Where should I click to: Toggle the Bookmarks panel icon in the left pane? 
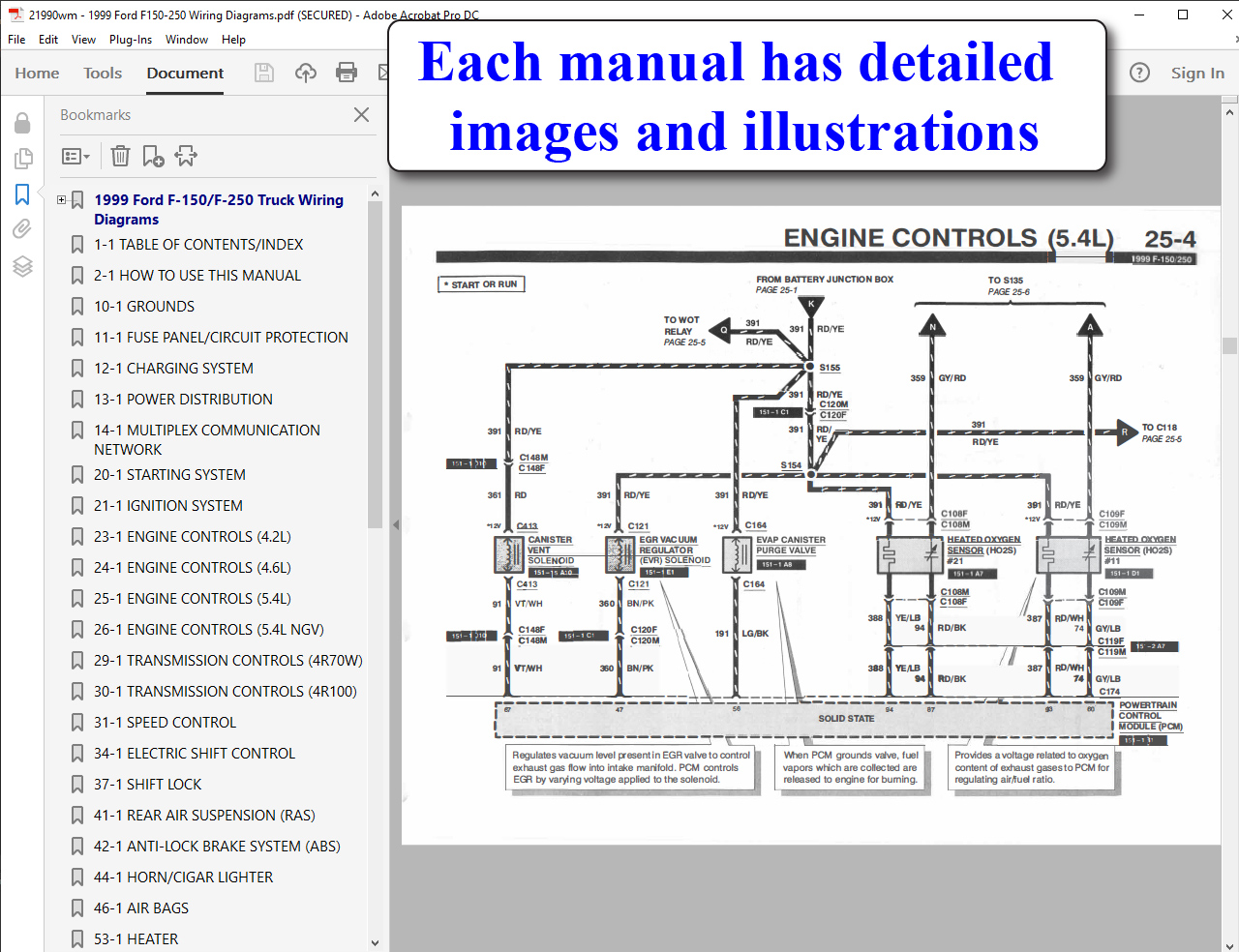click(22, 194)
